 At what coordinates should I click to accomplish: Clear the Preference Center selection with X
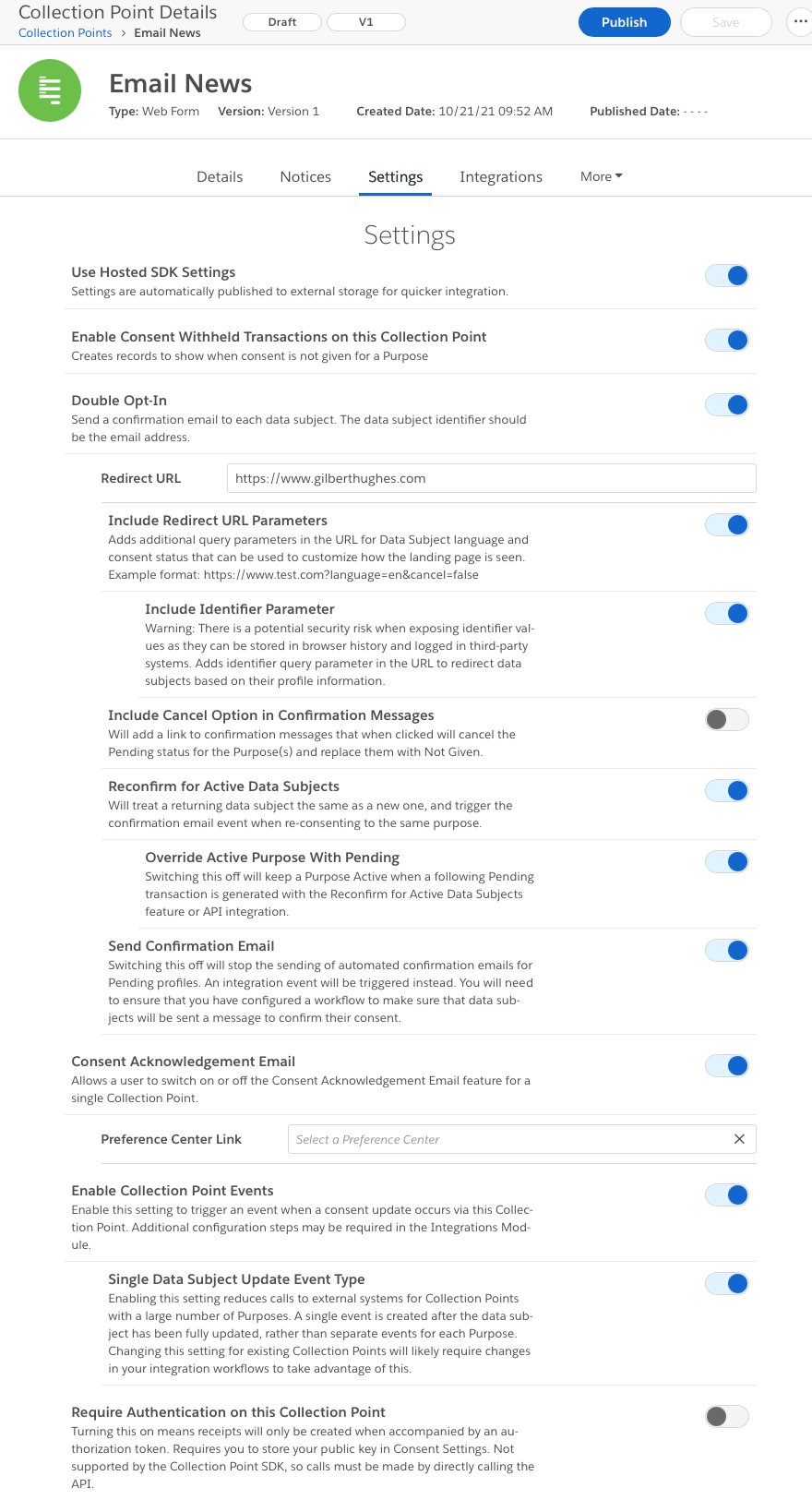pos(739,1139)
